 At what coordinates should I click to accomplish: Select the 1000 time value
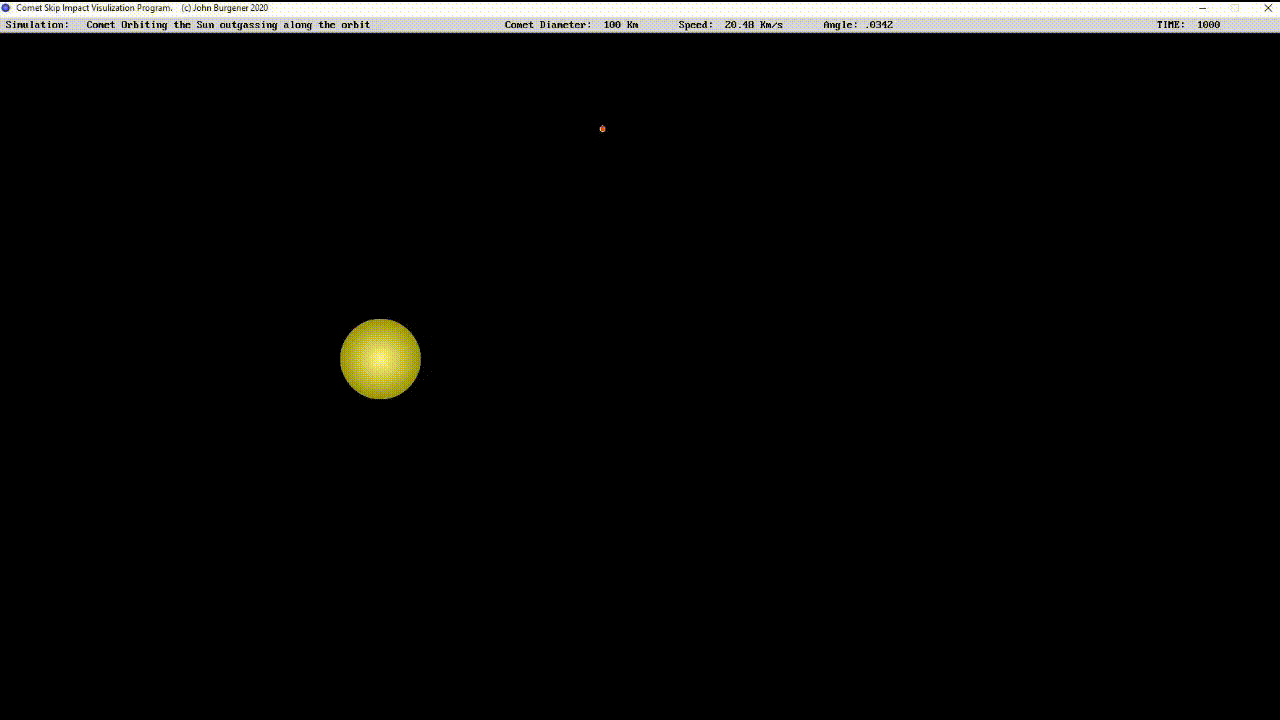click(1208, 25)
